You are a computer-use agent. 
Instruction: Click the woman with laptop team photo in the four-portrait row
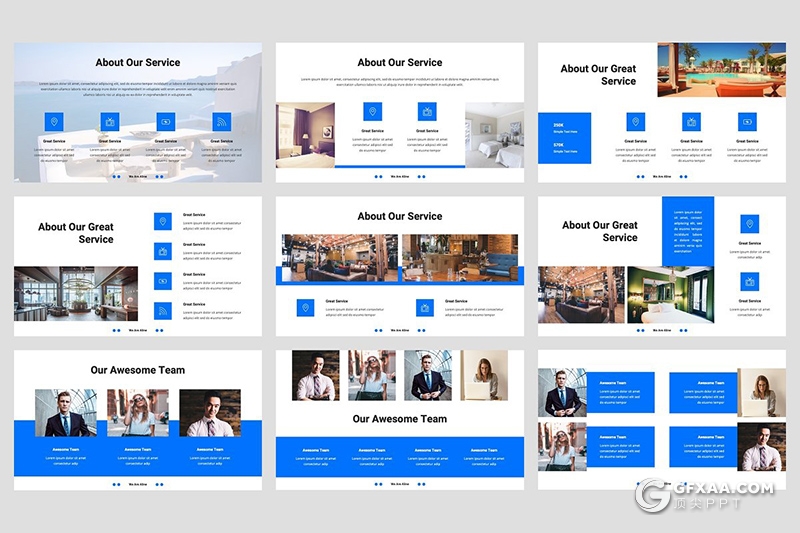point(484,375)
